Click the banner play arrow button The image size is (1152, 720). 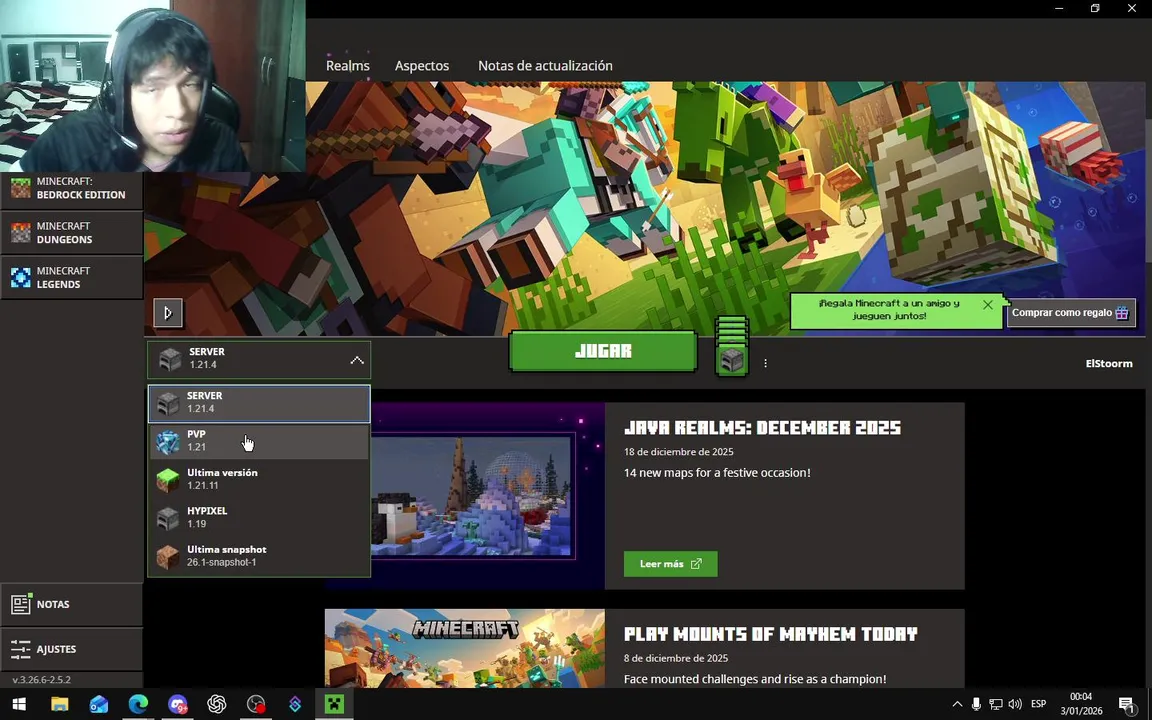click(x=168, y=313)
